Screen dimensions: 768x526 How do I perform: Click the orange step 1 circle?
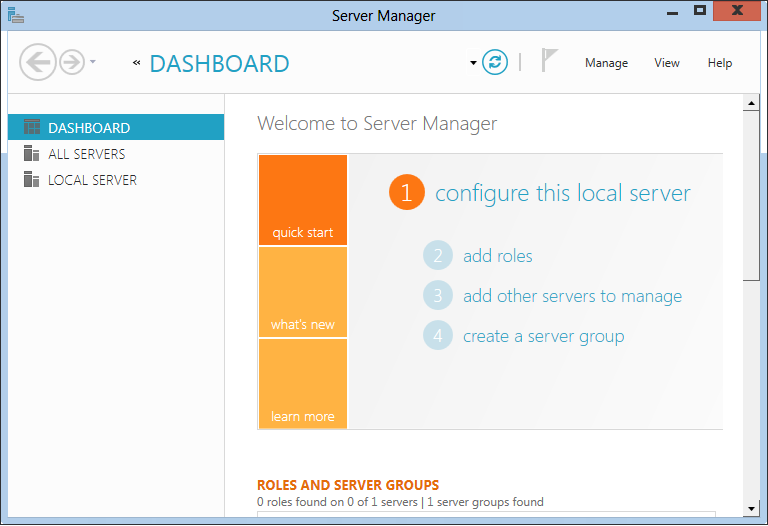[x=407, y=192]
